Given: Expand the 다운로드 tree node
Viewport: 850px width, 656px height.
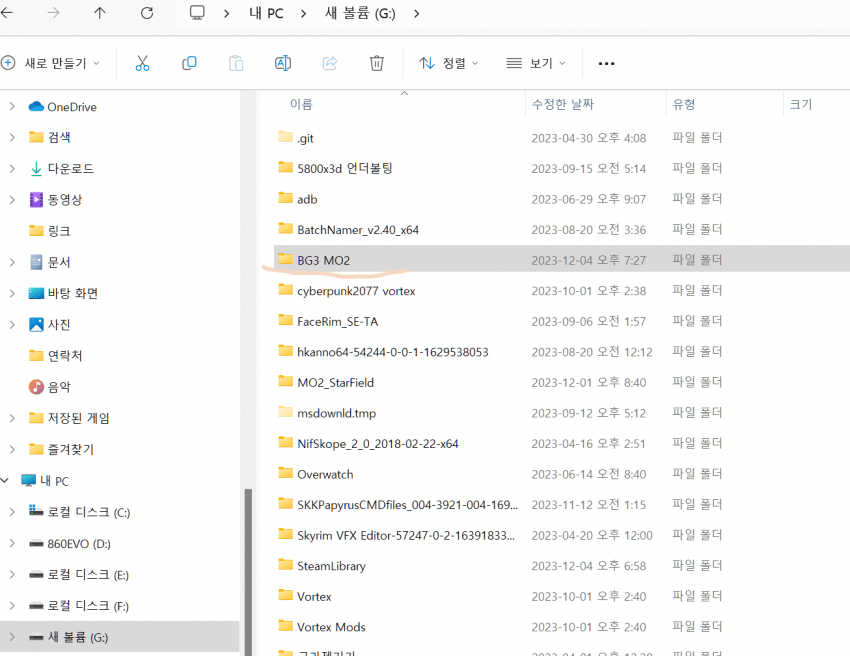Looking at the screenshot, I should 12,169.
